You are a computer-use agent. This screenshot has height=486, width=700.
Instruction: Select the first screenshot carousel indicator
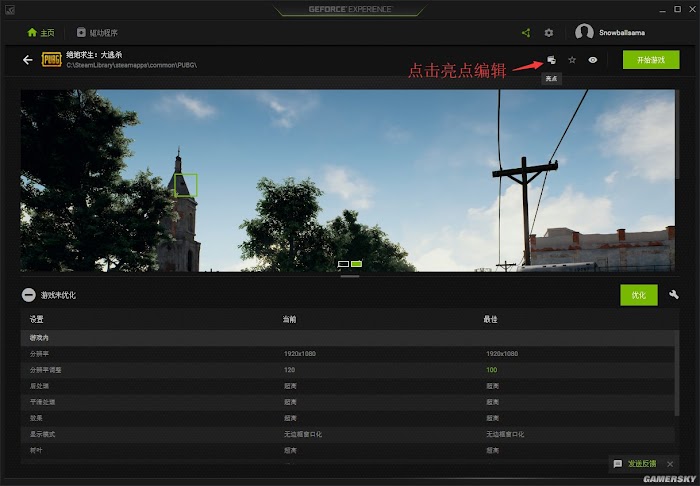[x=343, y=264]
